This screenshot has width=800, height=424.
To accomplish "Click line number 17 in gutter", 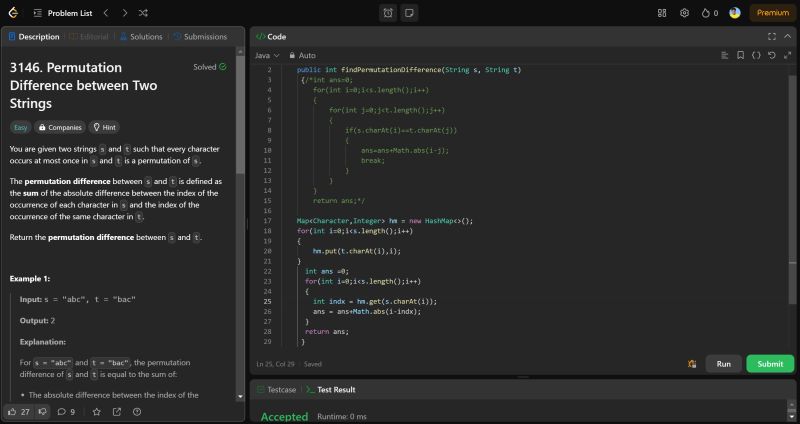I will click(267, 221).
